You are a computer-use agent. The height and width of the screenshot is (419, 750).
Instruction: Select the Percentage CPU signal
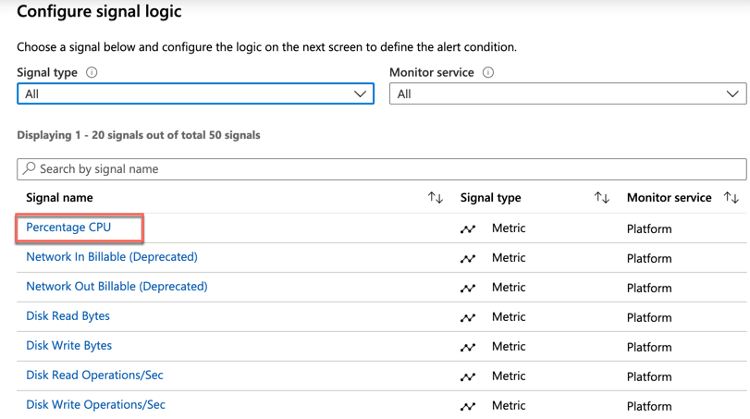tap(68, 227)
